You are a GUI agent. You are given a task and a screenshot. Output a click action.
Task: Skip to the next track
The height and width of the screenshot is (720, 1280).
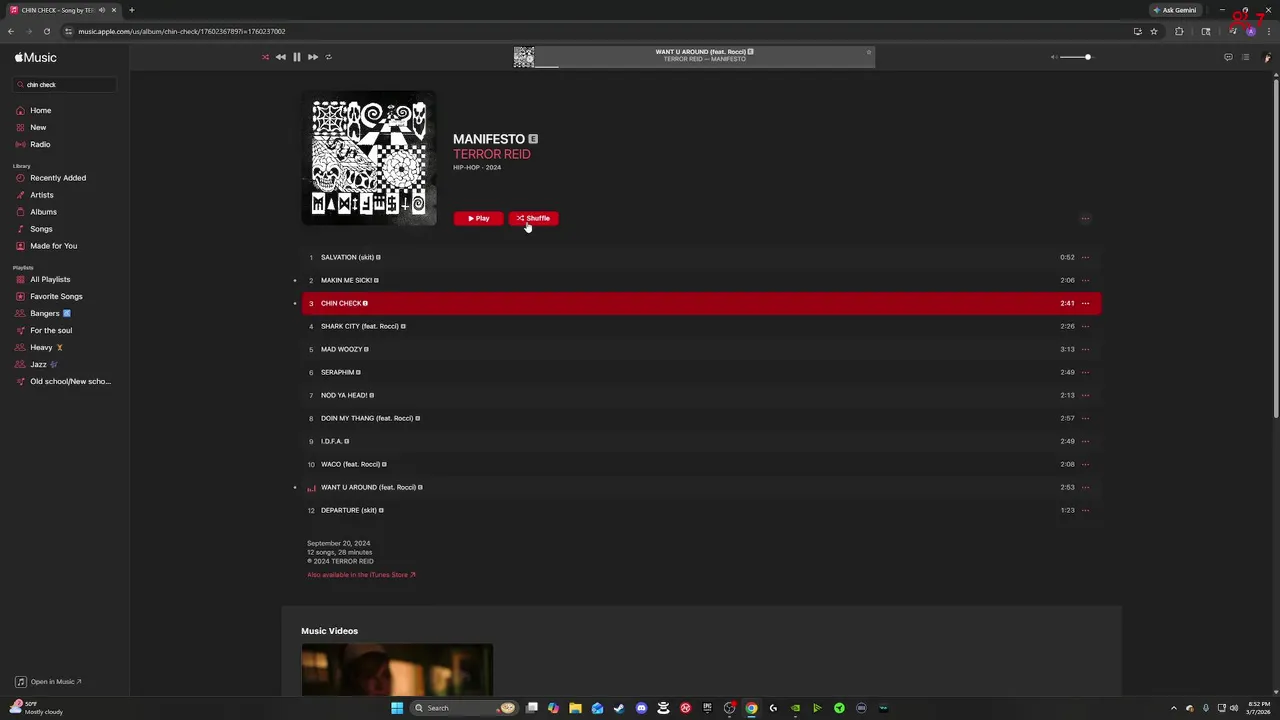pyautogui.click(x=313, y=57)
